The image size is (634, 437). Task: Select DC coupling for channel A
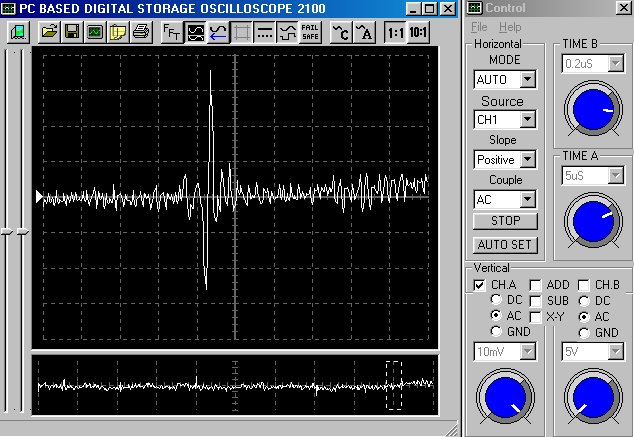pyautogui.click(x=497, y=300)
